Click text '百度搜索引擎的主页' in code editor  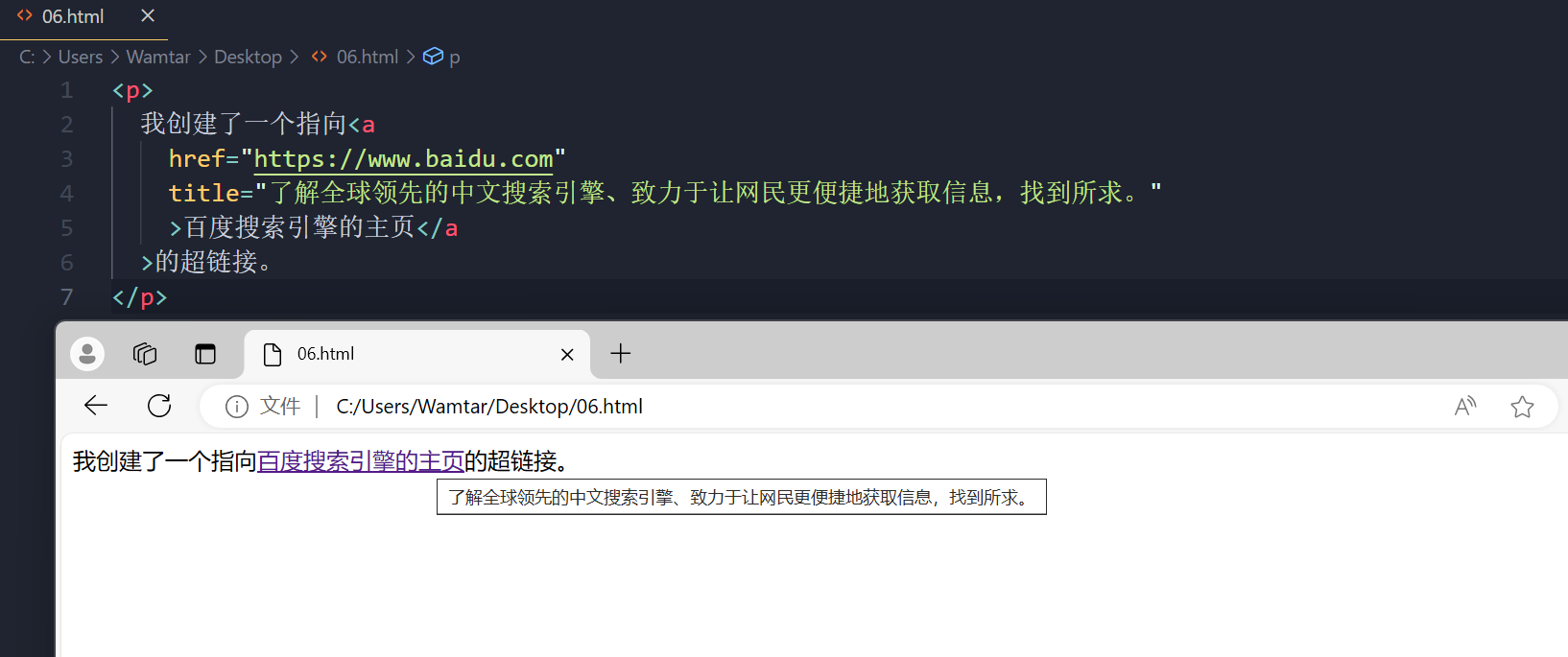[x=299, y=228]
